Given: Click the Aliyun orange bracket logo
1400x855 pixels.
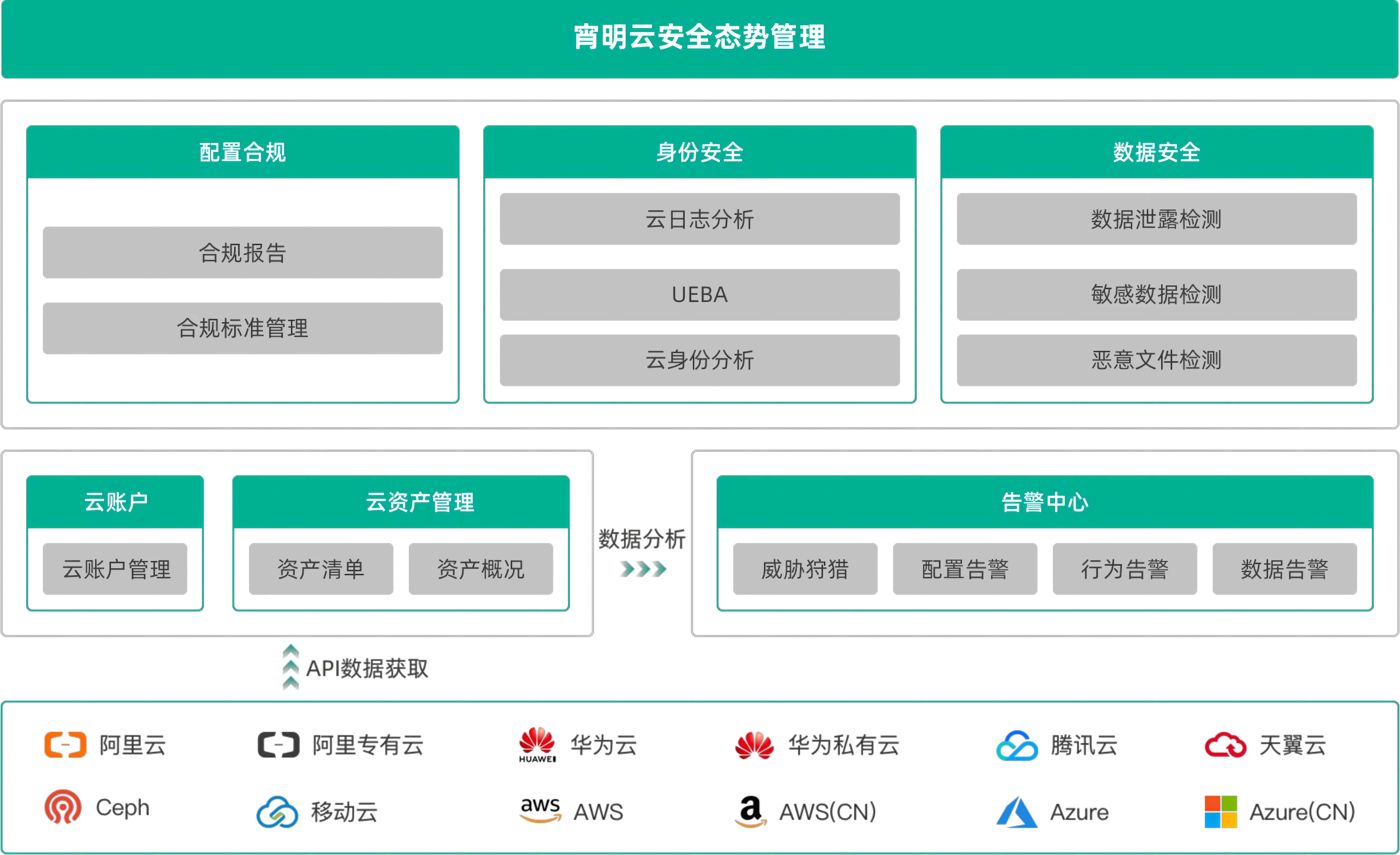Looking at the screenshot, I should 65,745.
